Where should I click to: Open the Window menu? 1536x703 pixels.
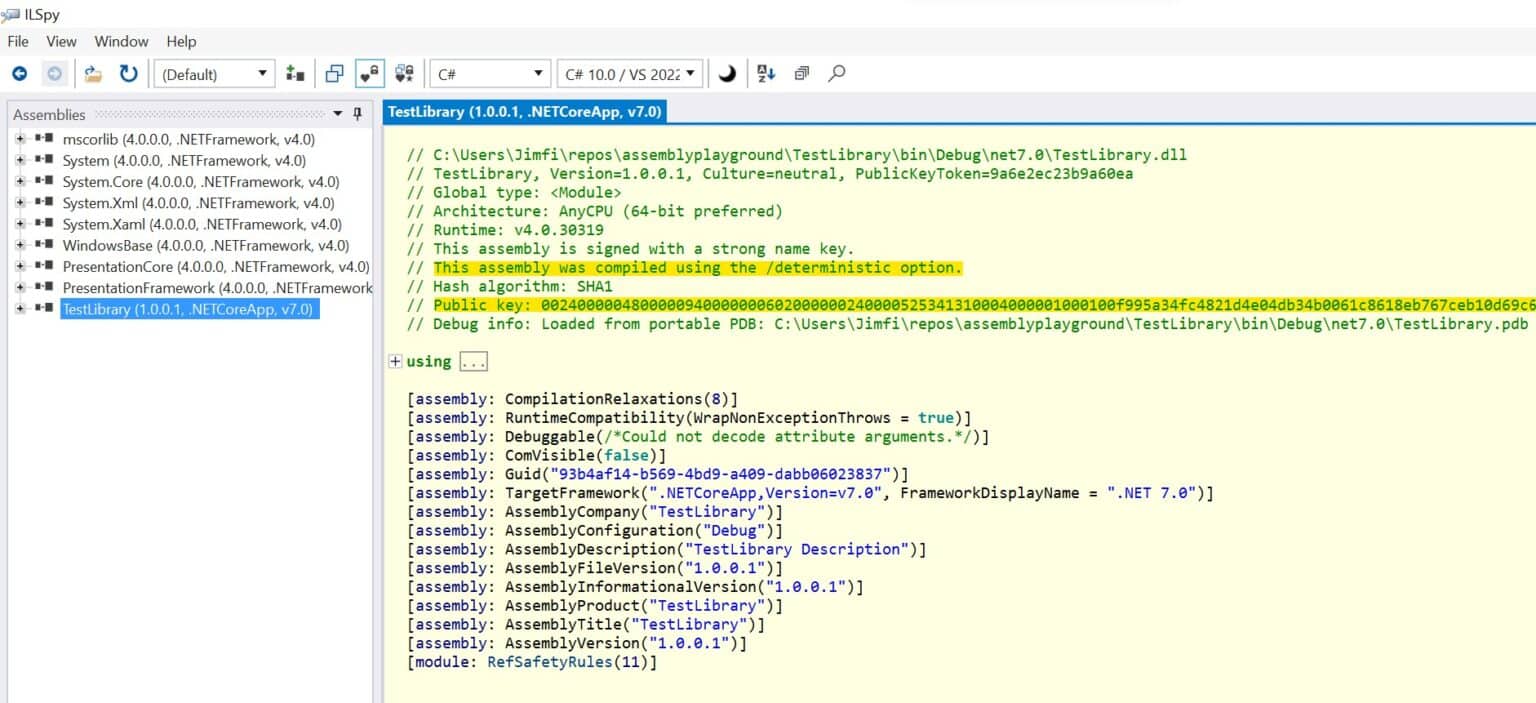click(121, 41)
